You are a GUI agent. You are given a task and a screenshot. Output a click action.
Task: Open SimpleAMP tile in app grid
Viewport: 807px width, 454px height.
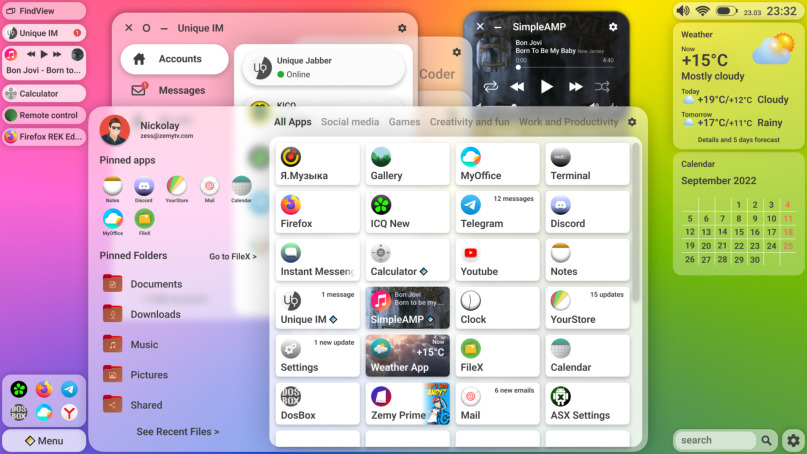408,308
